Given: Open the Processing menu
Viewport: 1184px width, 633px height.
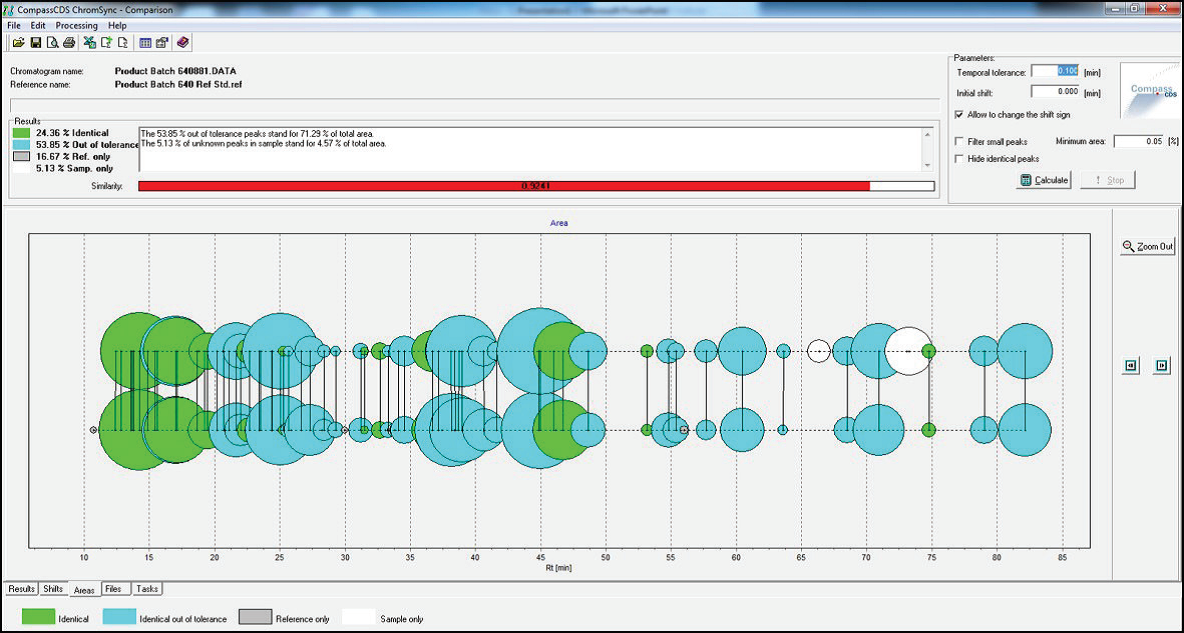Looking at the screenshot, I should pyautogui.click(x=76, y=25).
